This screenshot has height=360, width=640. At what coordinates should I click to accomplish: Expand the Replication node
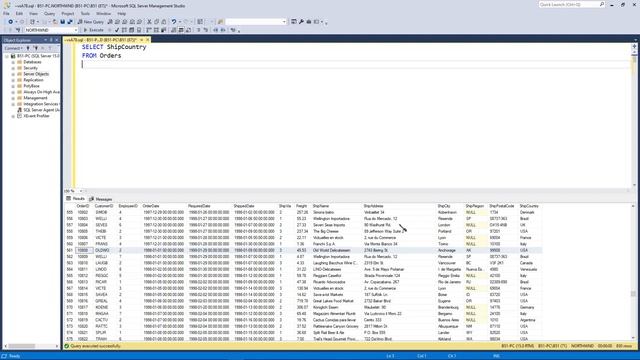tap(13, 80)
